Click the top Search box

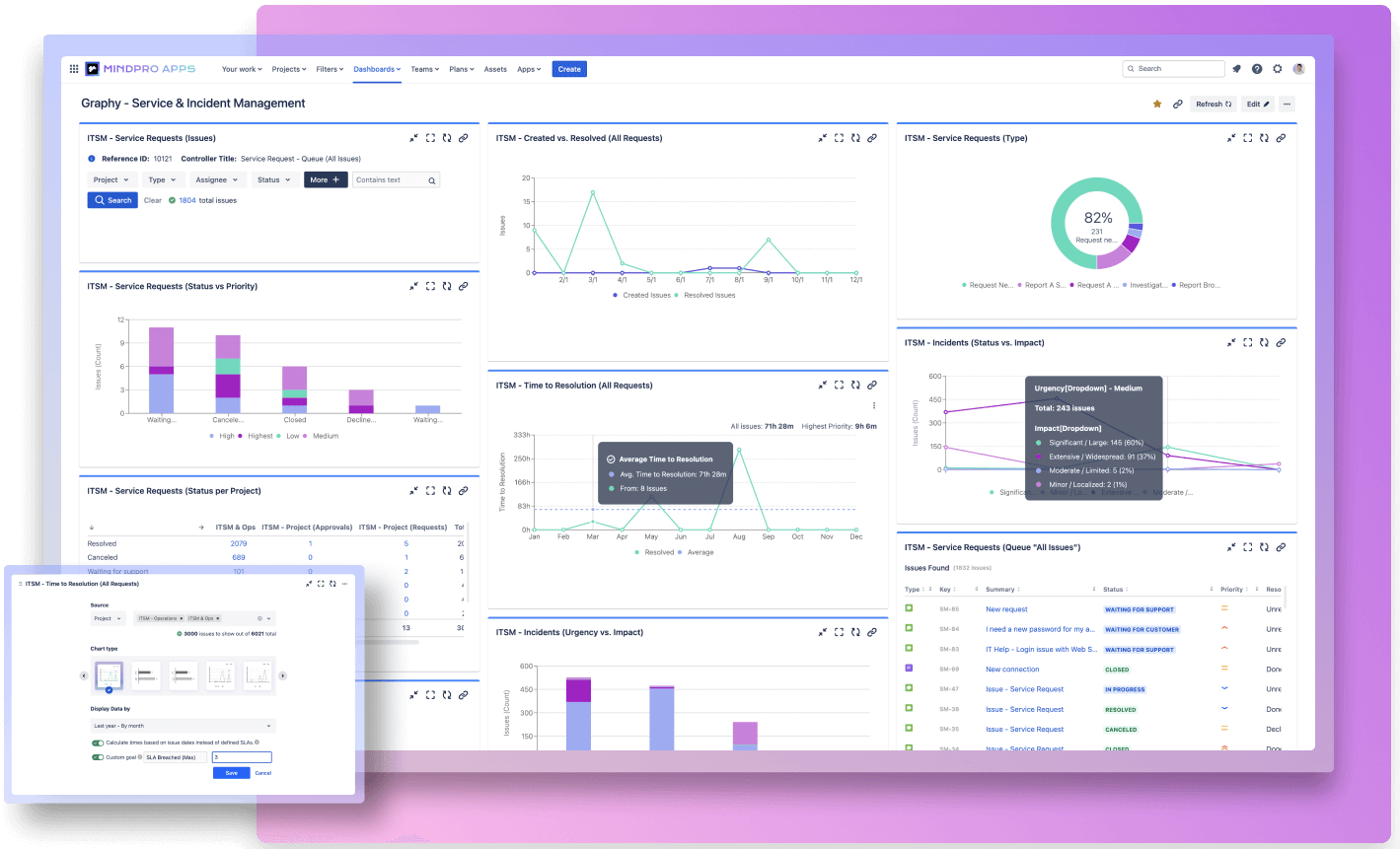click(x=1173, y=69)
